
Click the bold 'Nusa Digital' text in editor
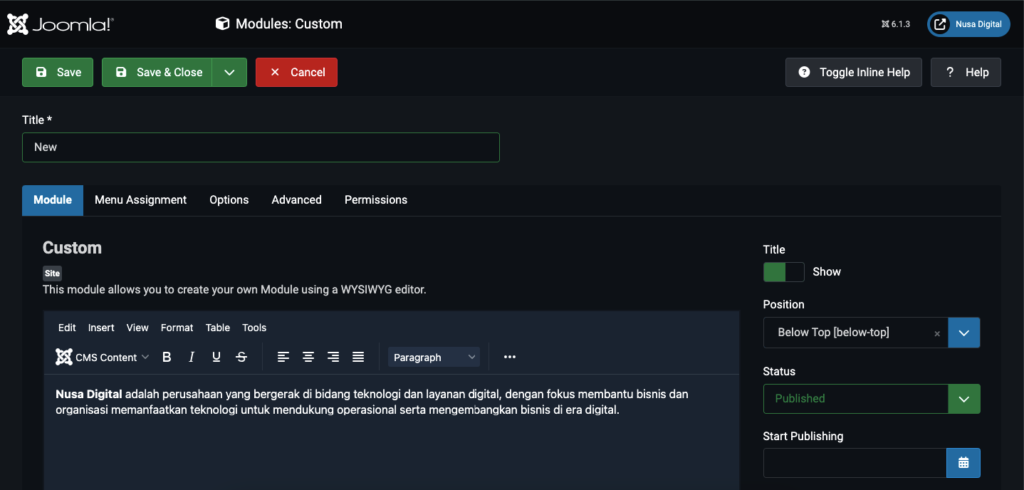tap(89, 394)
